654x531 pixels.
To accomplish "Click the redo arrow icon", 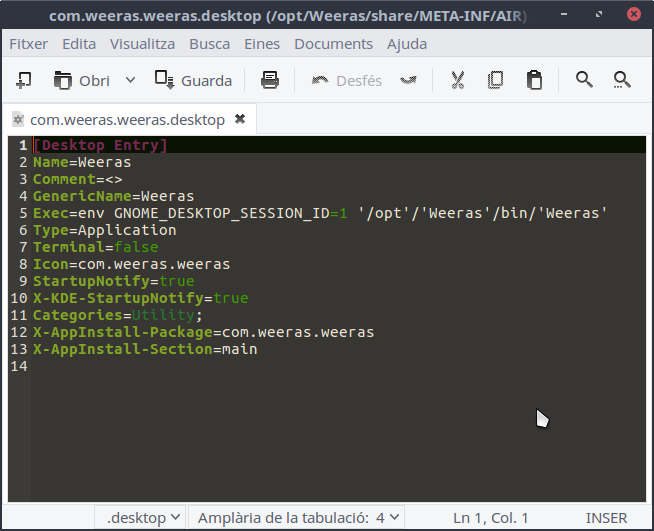I will 408,80.
